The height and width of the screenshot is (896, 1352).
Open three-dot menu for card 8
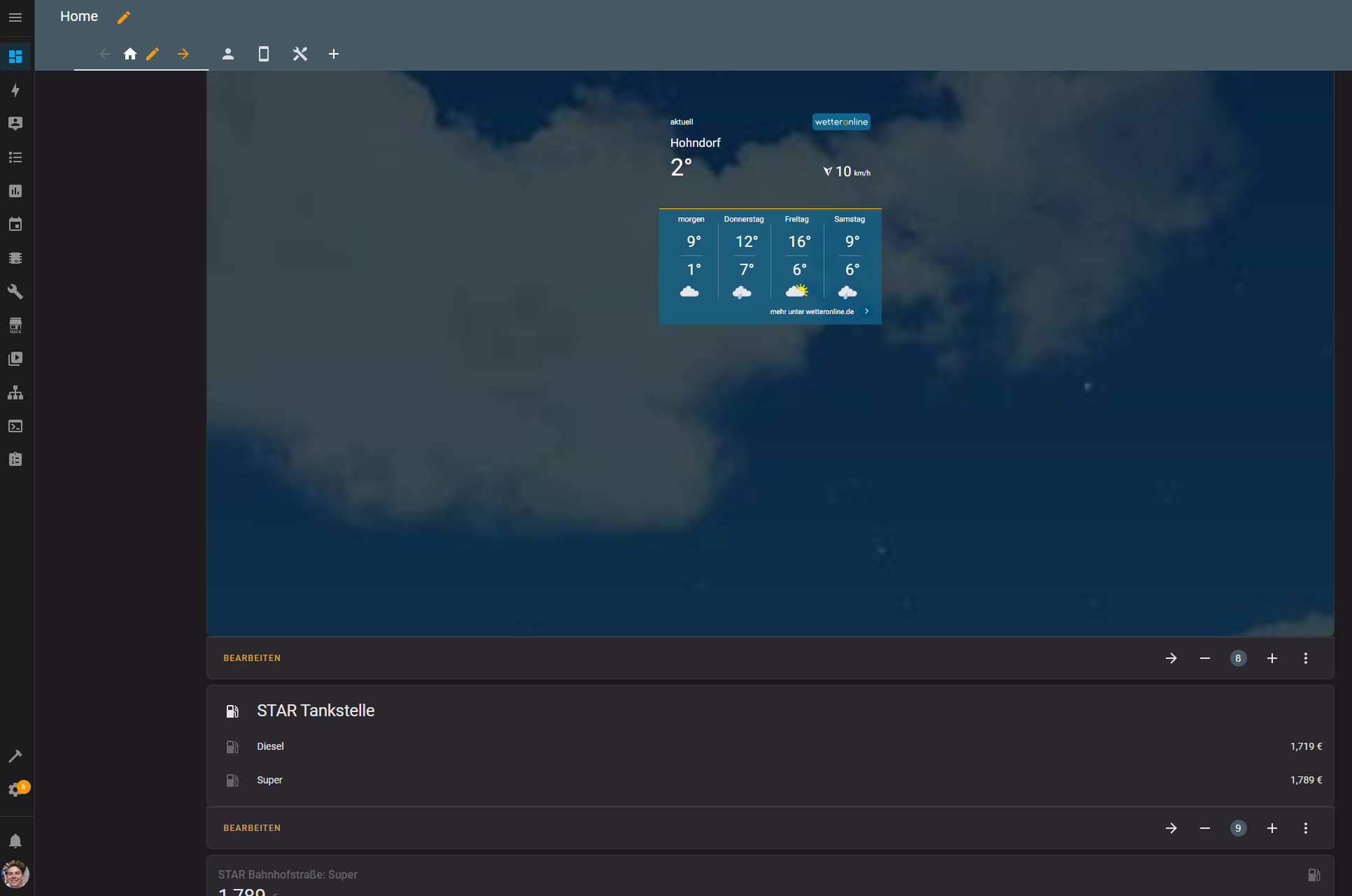(1305, 658)
